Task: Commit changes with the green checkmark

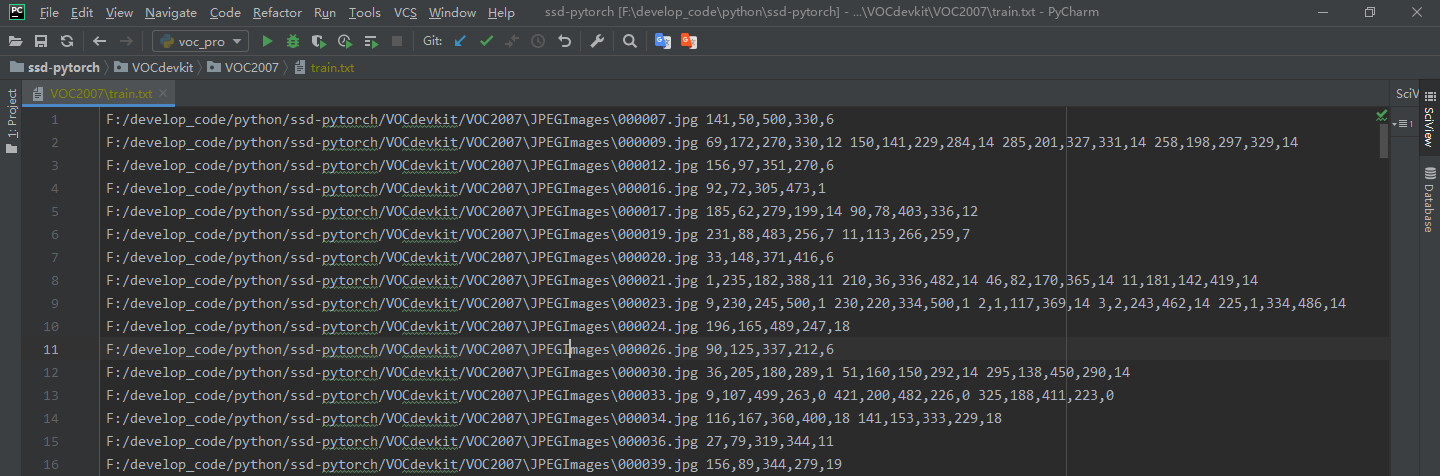Action: pos(486,41)
